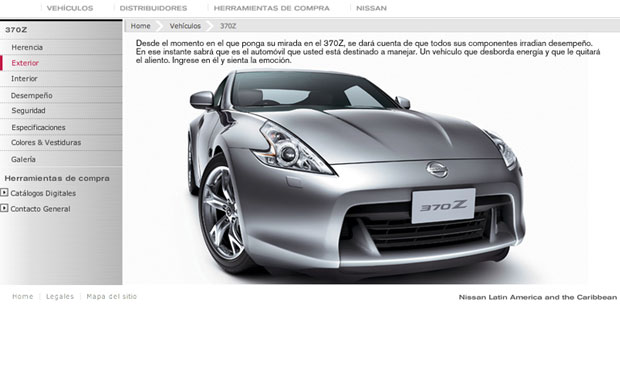
Task: Open the Contacto General link
Action: tap(40, 209)
